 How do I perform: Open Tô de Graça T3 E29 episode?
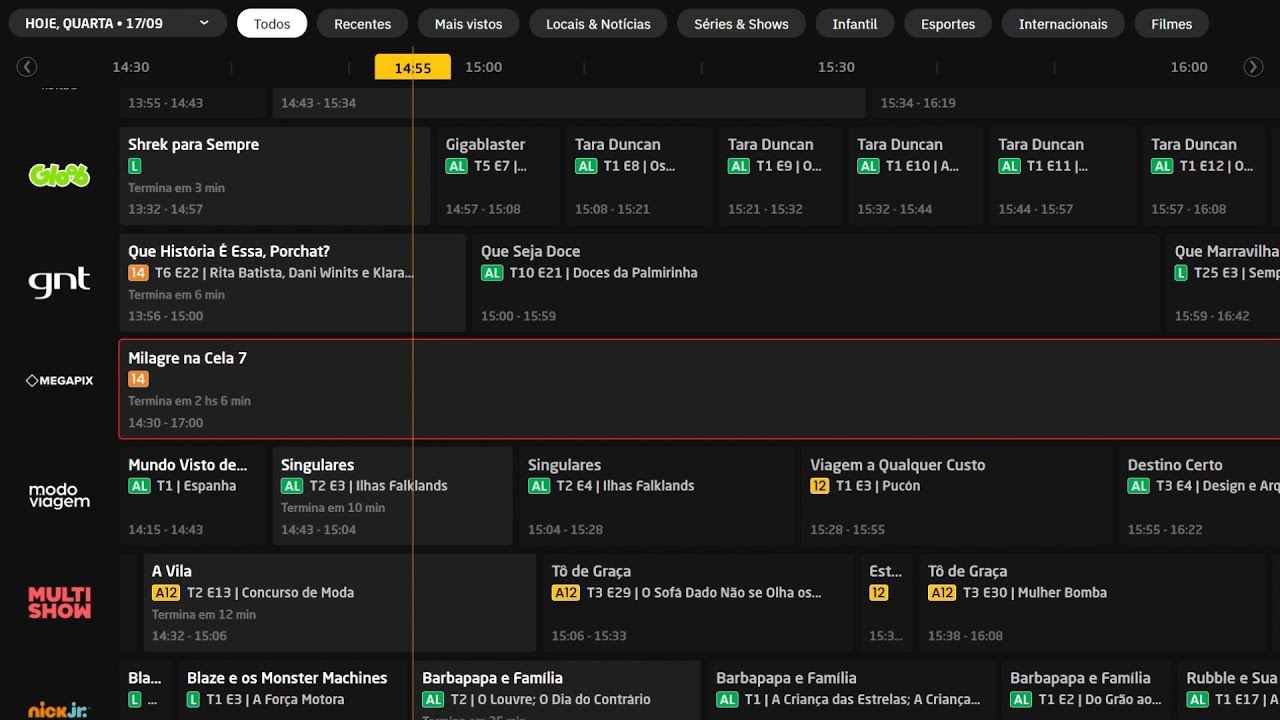698,603
